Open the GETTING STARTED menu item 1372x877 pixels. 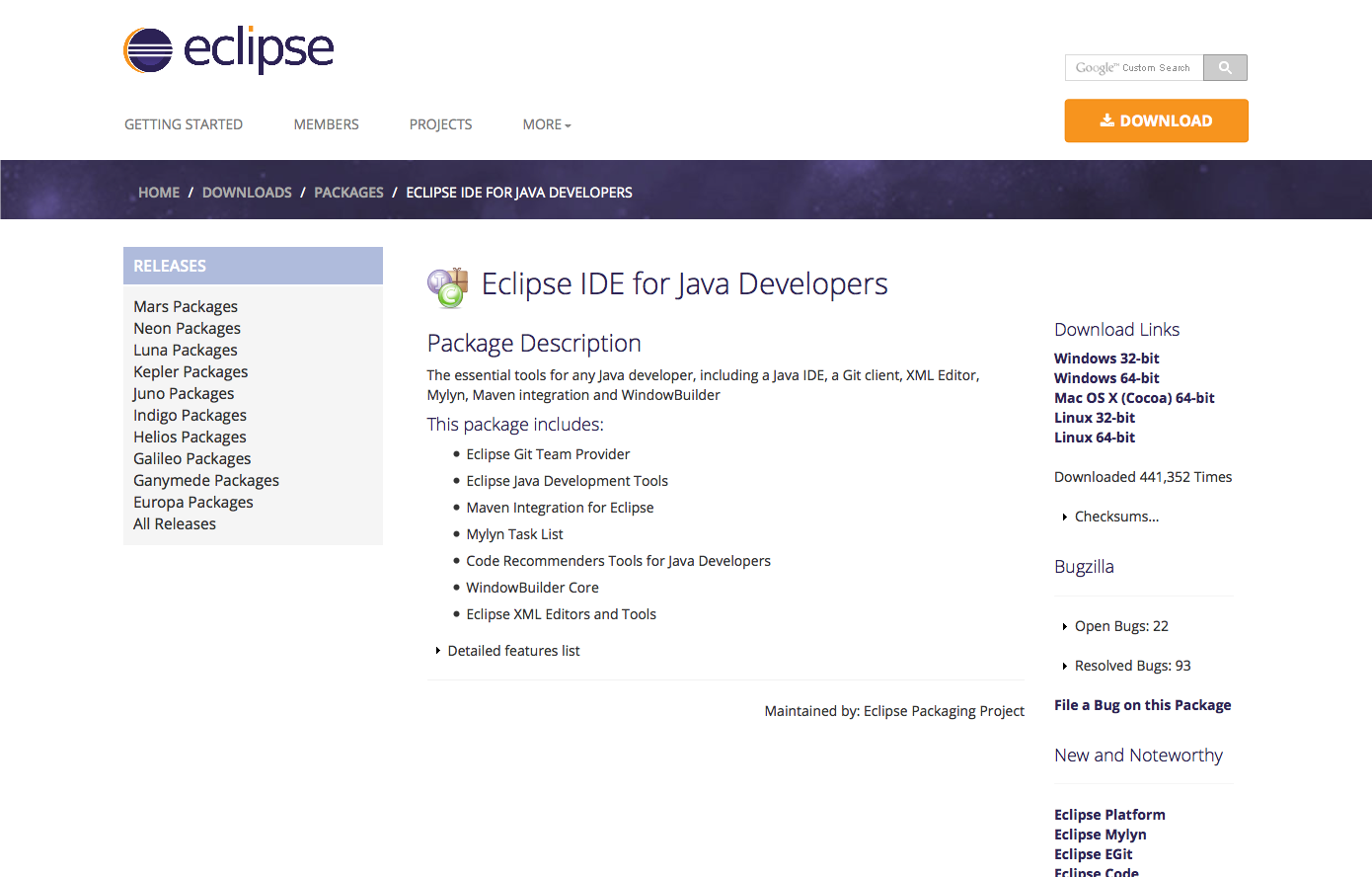click(x=184, y=124)
